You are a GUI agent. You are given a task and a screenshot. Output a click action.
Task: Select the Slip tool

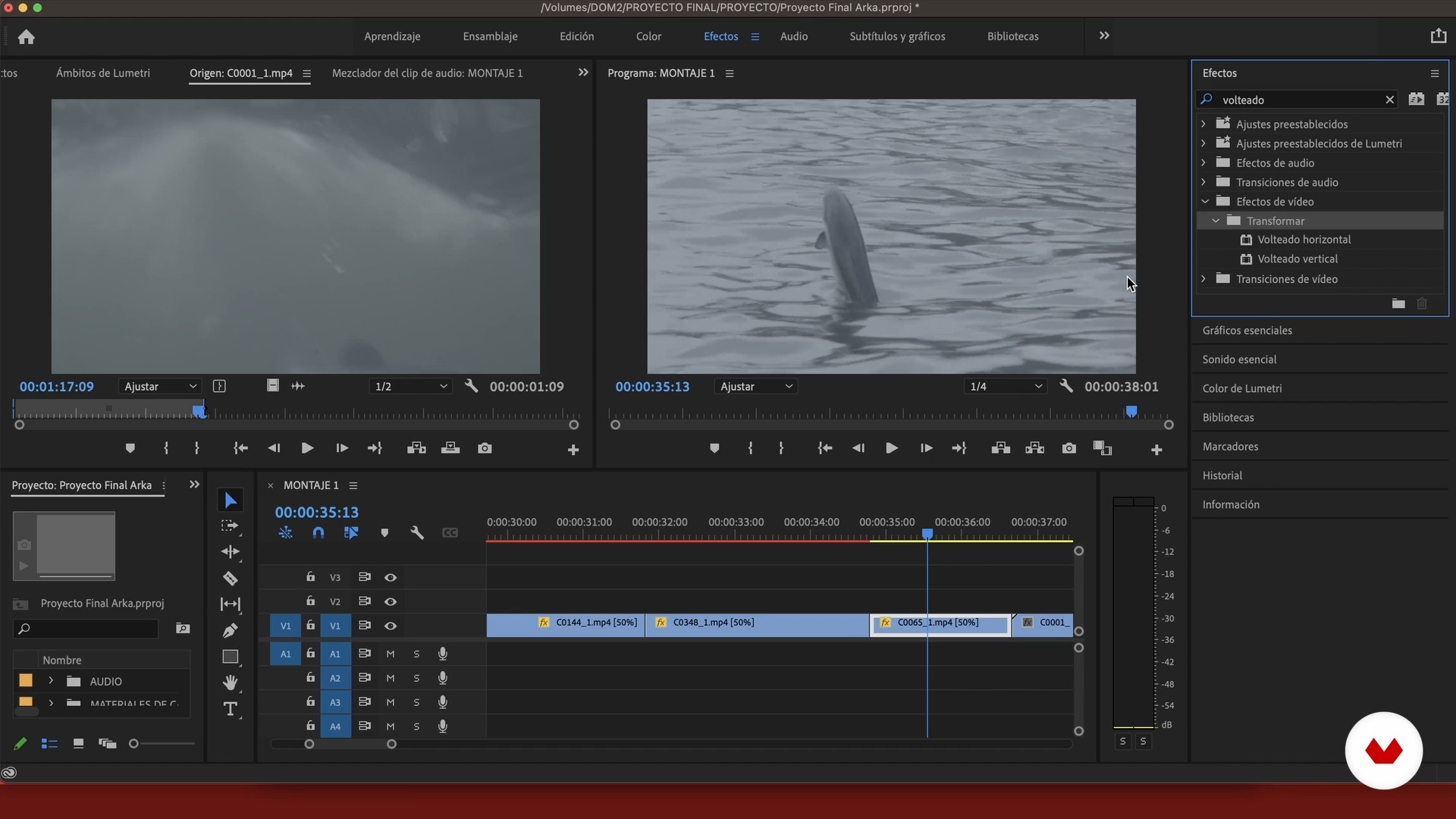pyautogui.click(x=231, y=604)
